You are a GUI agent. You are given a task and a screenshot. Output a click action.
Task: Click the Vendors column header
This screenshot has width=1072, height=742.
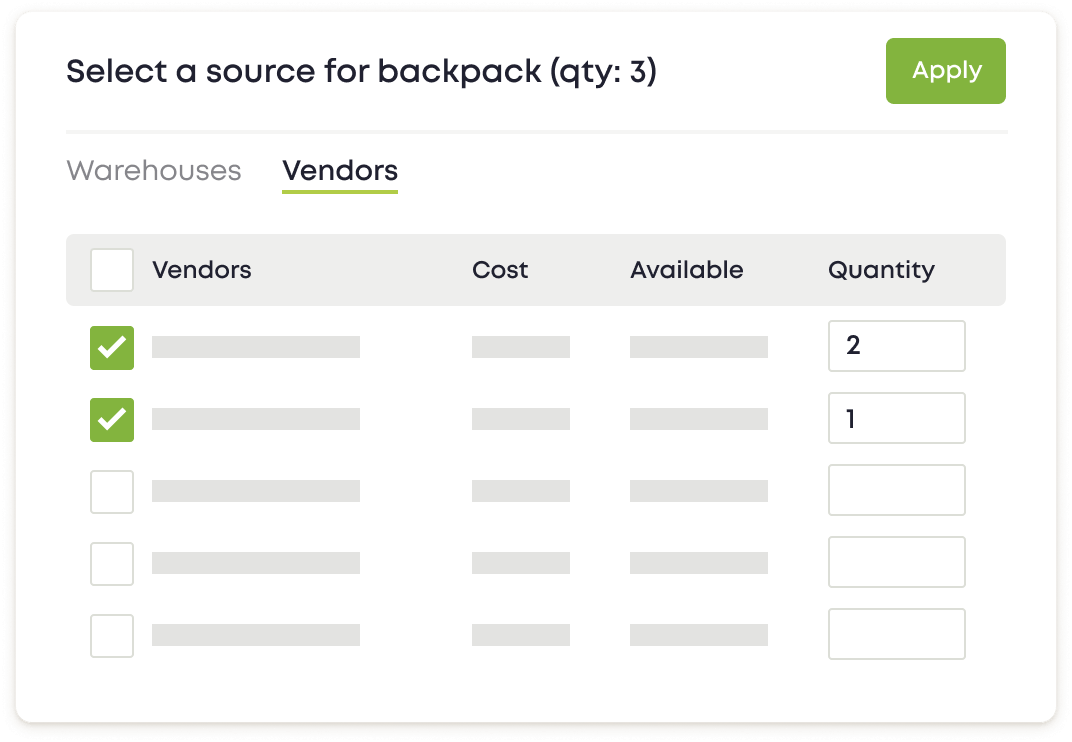click(202, 270)
